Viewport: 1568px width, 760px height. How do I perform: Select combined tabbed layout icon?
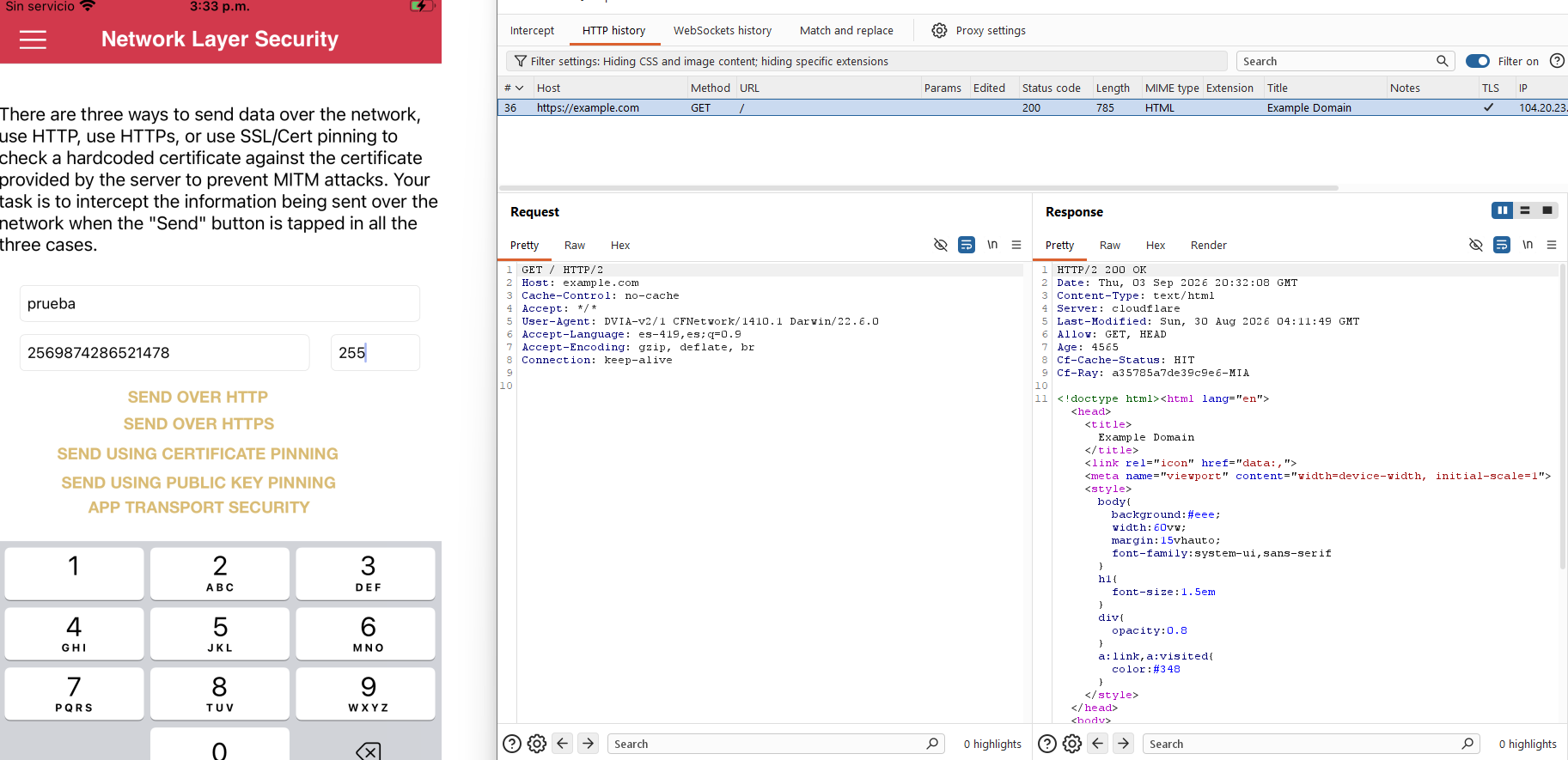pos(1547,210)
